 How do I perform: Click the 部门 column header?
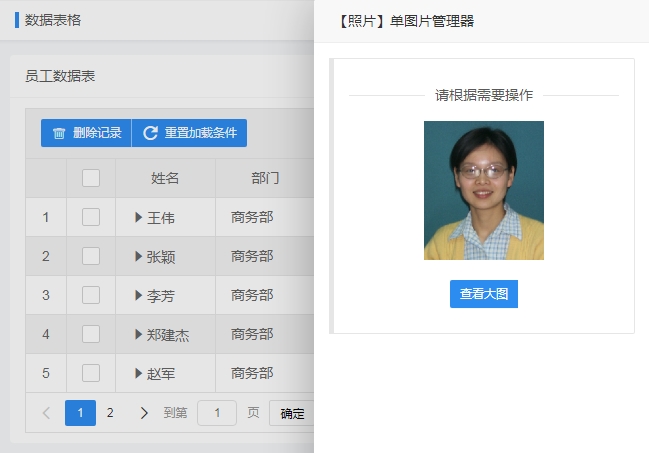pos(265,178)
